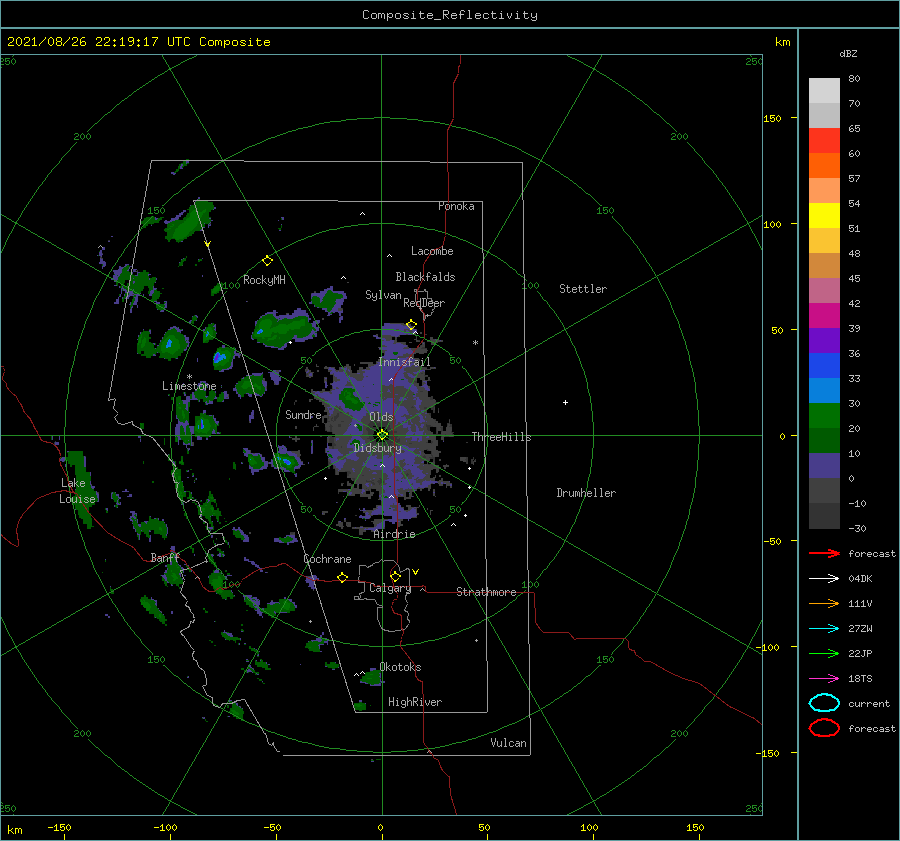Click the Lacombe town label
Image resolution: width=900 pixels, height=841 pixels.
tap(432, 251)
